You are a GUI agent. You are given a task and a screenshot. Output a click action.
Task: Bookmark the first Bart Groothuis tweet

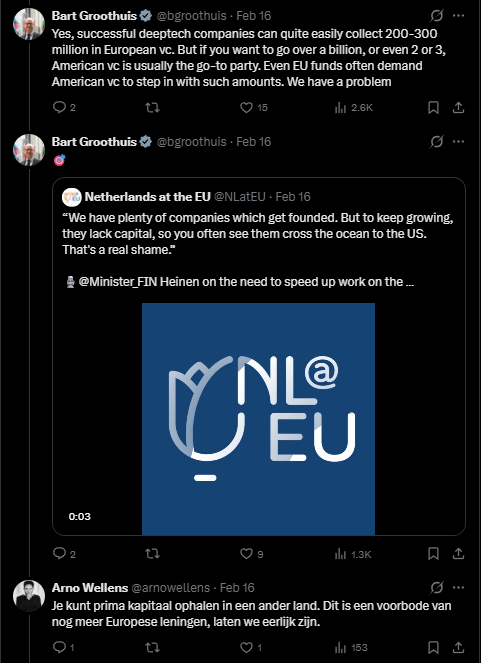click(433, 108)
